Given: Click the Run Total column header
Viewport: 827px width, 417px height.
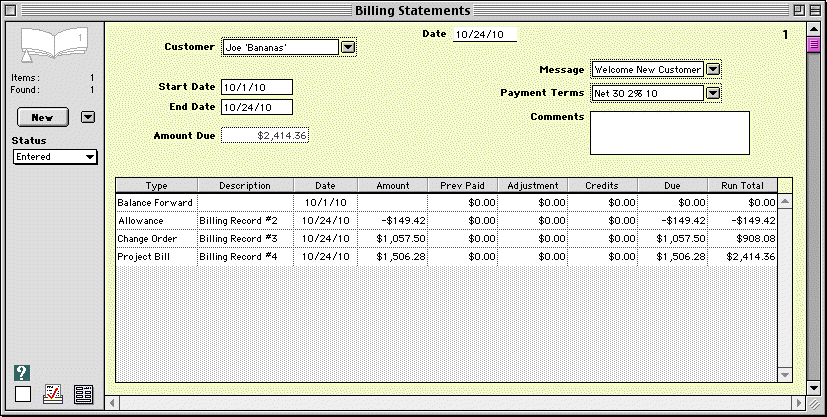Looking at the screenshot, I should [x=742, y=185].
